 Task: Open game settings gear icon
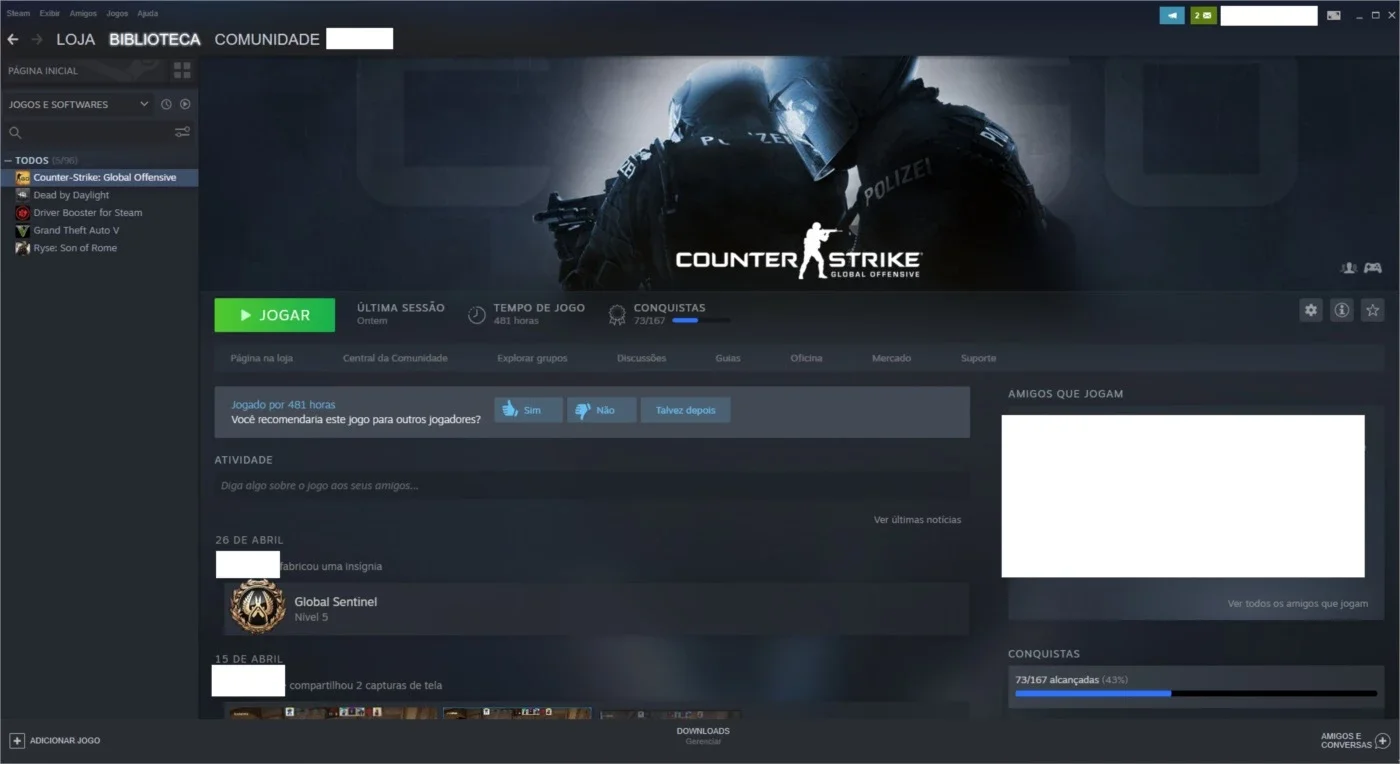point(1311,310)
